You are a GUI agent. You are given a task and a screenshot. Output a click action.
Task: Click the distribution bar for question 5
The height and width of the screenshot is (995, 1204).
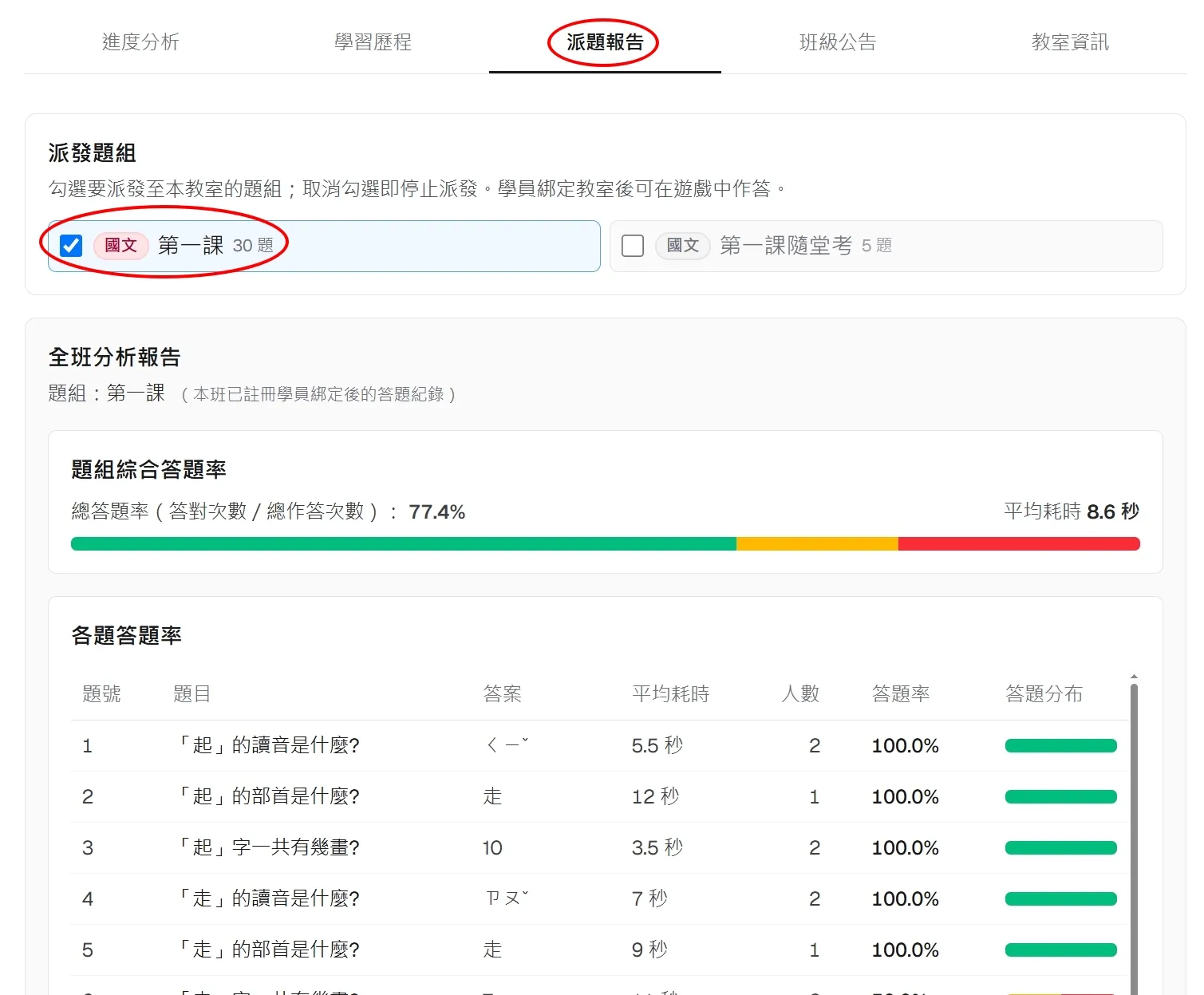[1061, 950]
